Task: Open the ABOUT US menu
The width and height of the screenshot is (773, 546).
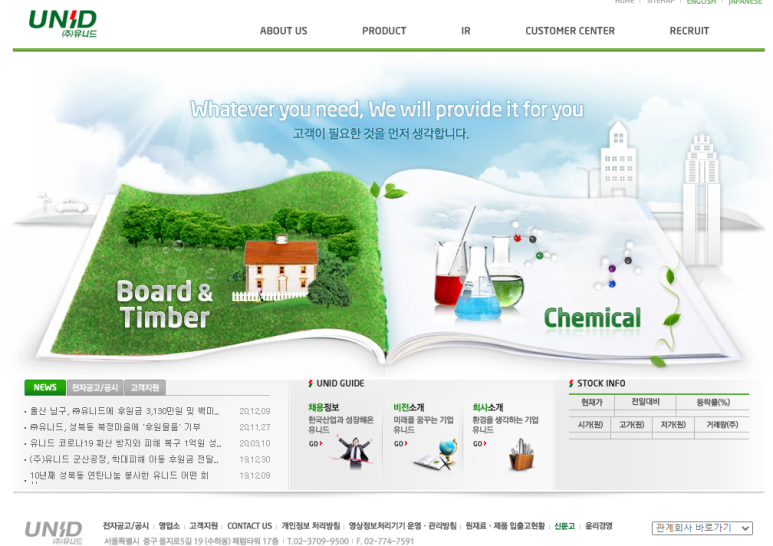Action: [283, 31]
